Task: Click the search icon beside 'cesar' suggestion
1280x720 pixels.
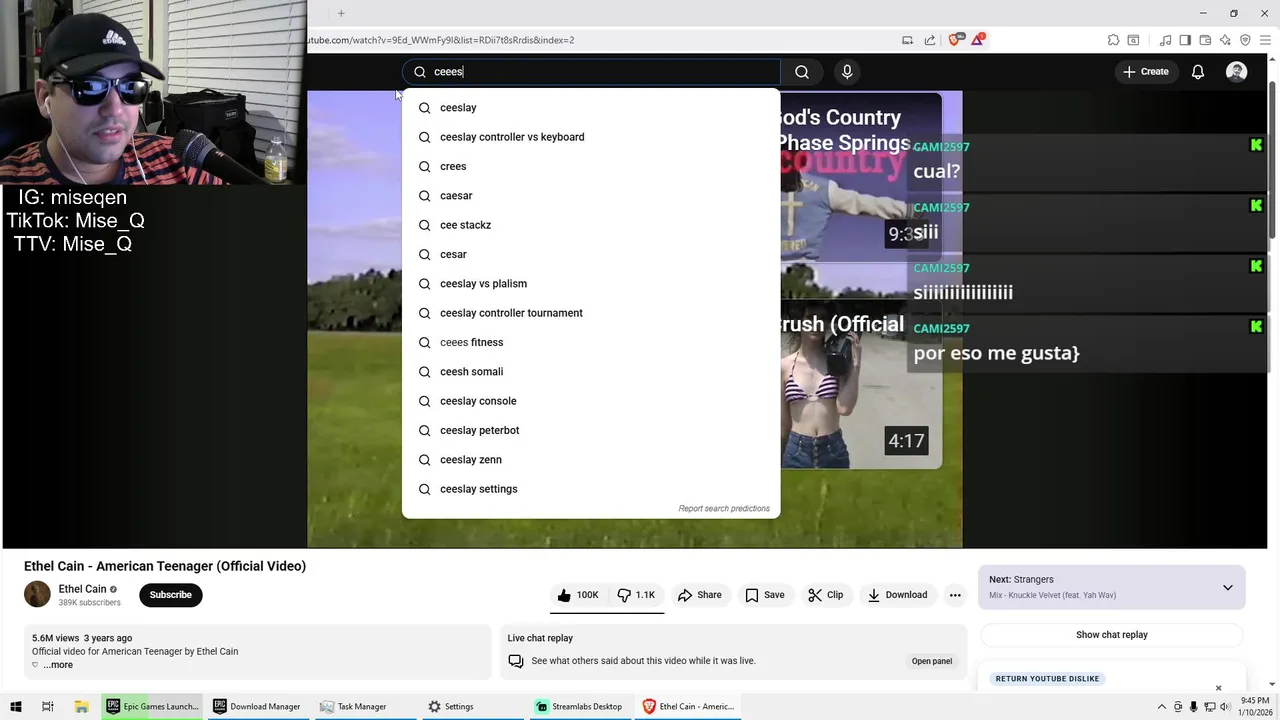Action: [424, 254]
